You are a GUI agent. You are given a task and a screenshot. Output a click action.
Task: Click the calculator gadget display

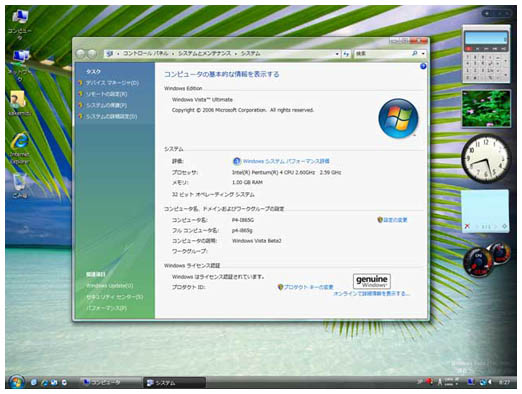pos(486,38)
